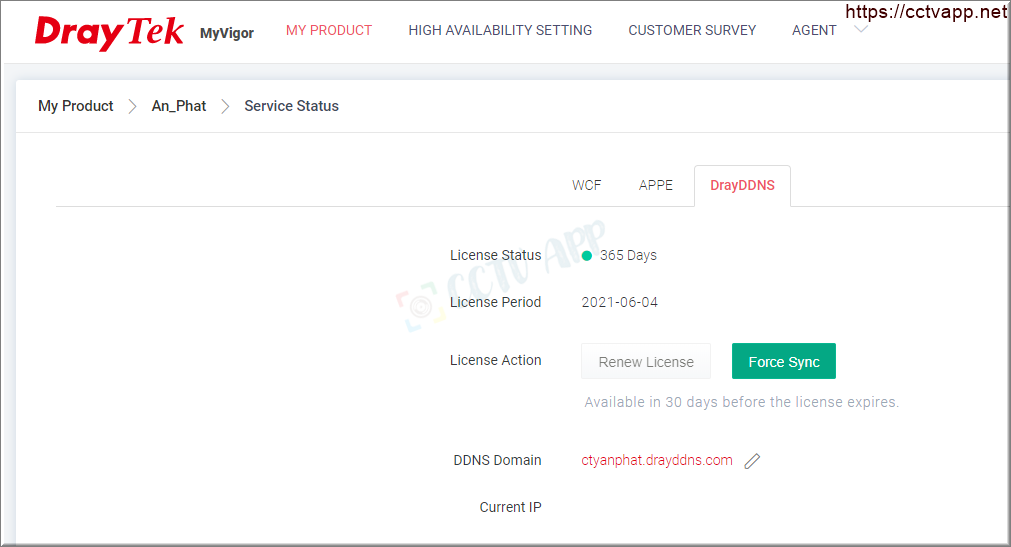This screenshot has height=547, width=1011.
Task: Open the MY PRODUCT menu
Action: [329, 30]
